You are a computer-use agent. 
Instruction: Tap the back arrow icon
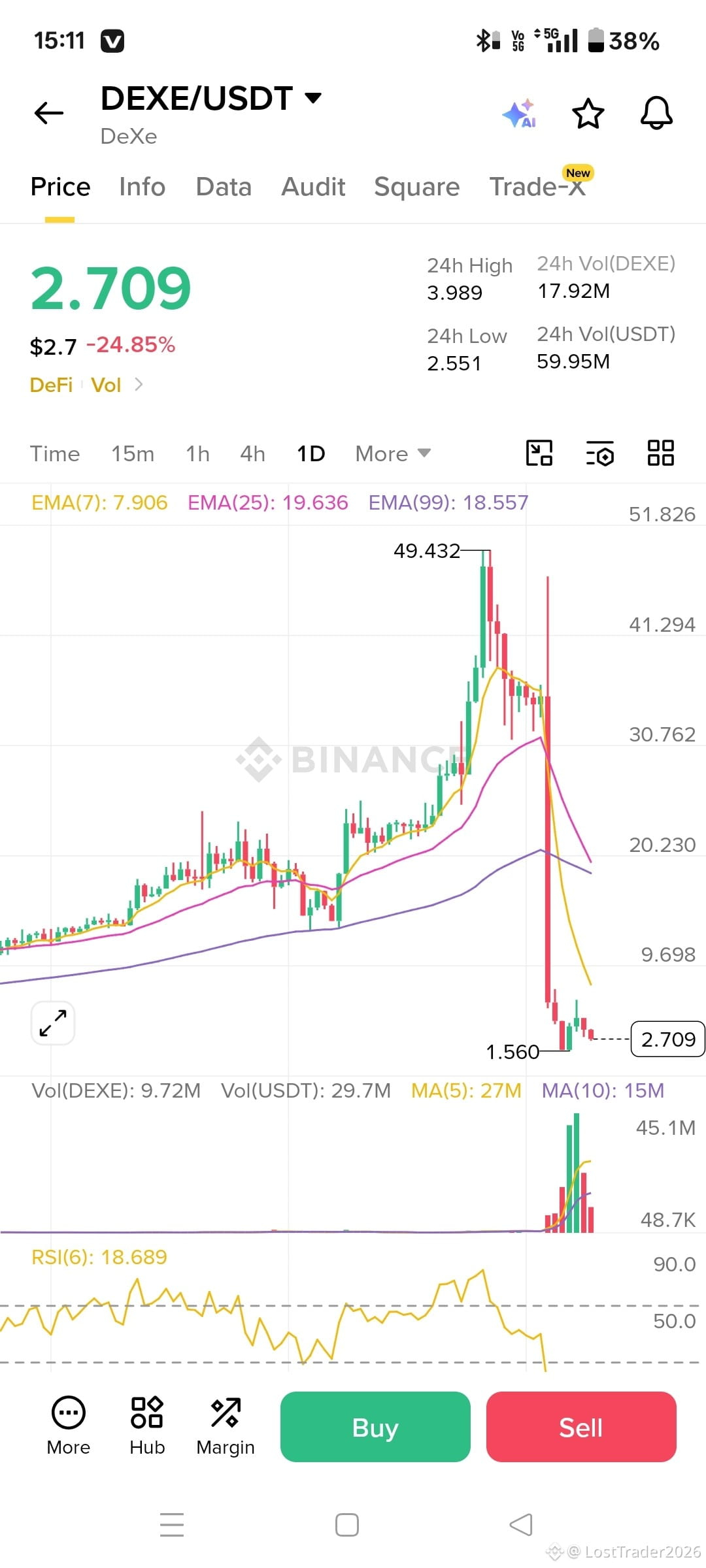tap(49, 113)
